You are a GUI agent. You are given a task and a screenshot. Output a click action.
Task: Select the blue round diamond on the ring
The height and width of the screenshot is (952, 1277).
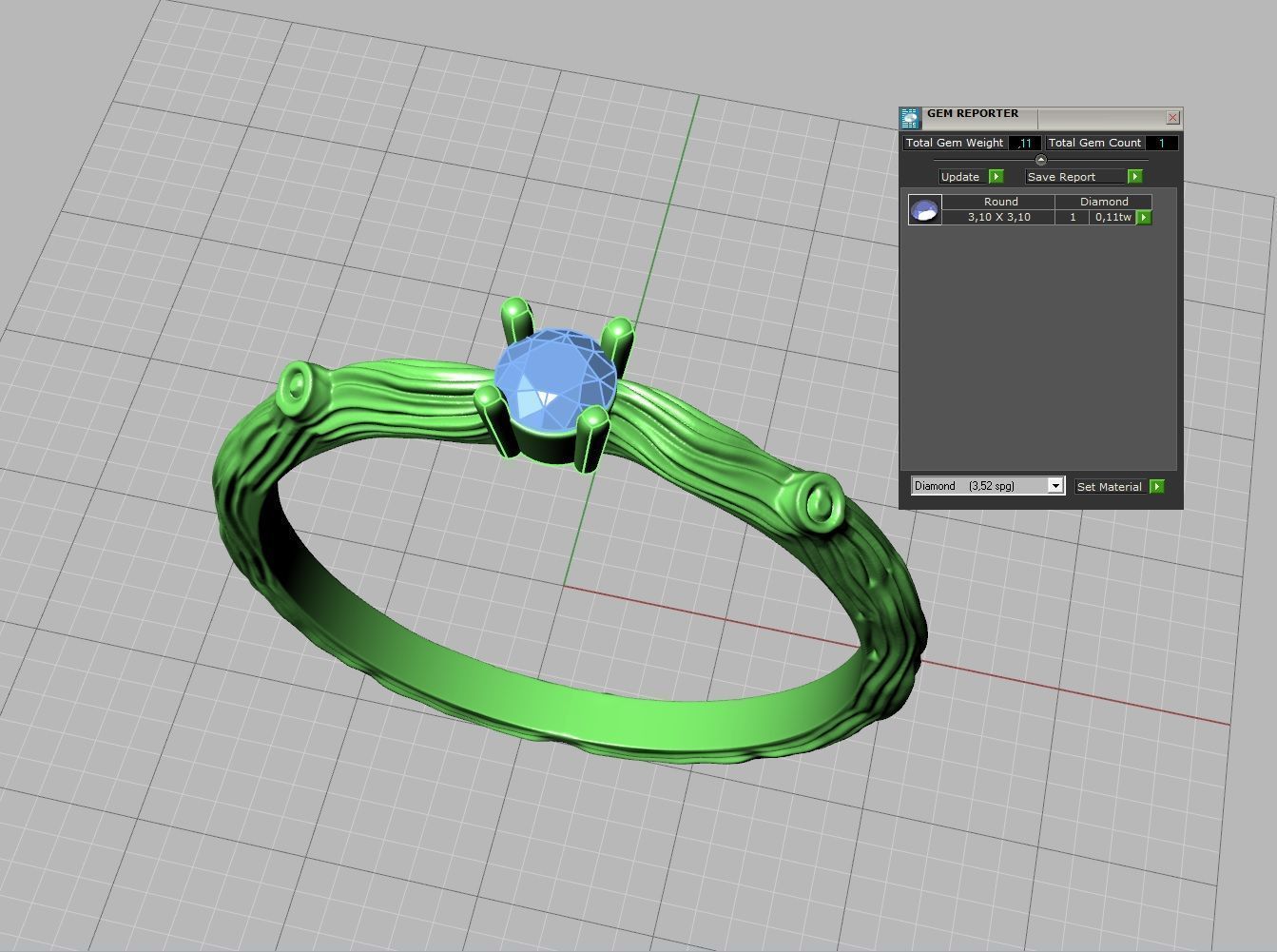[554, 382]
